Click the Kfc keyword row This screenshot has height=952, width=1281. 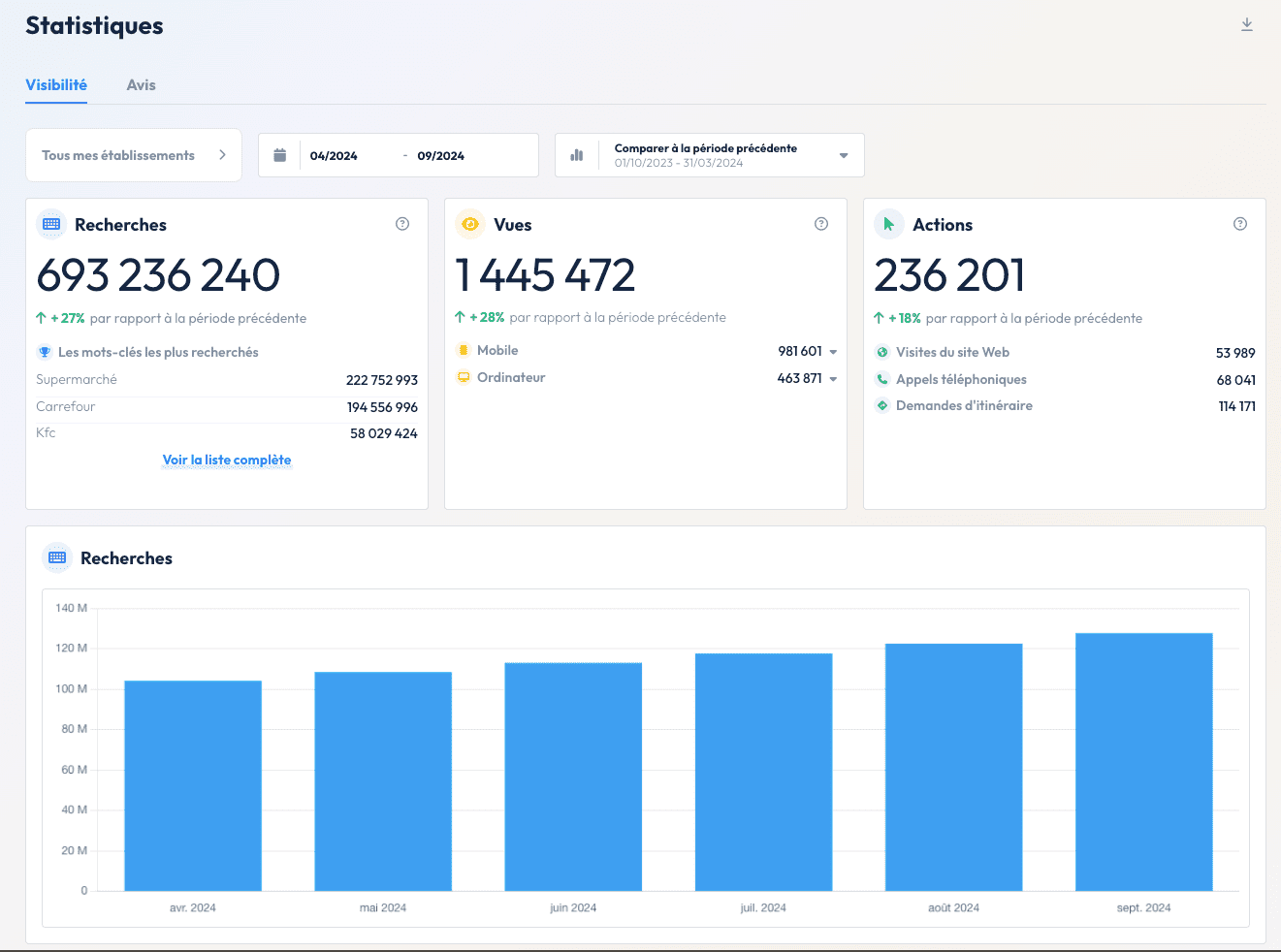click(227, 433)
